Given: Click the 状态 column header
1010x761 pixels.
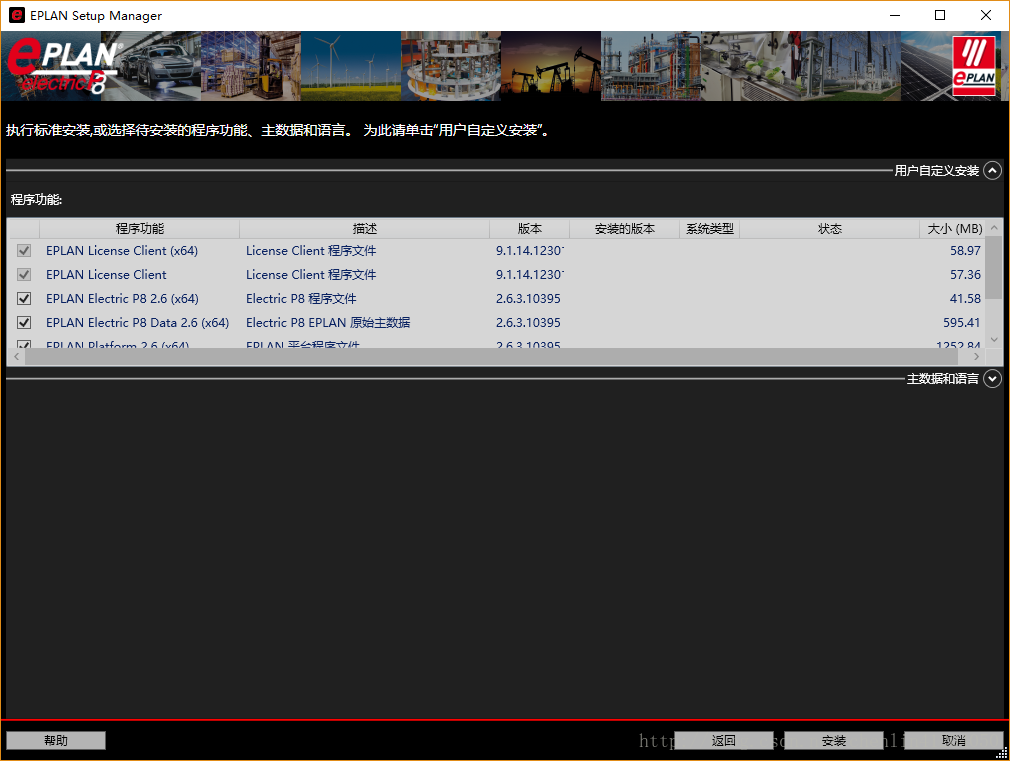Looking at the screenshot, I should coord(830,229).
